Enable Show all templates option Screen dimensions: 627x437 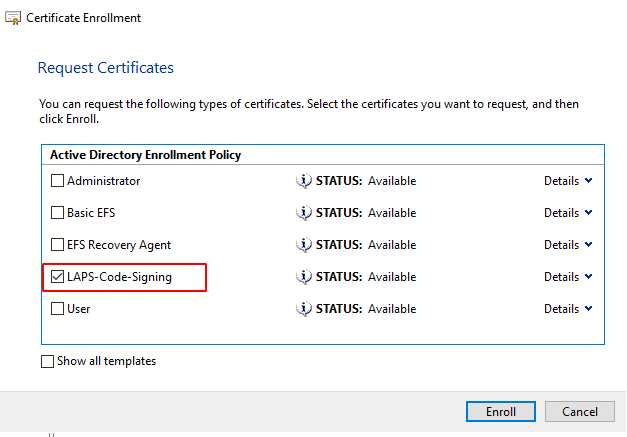pos(48,361)
